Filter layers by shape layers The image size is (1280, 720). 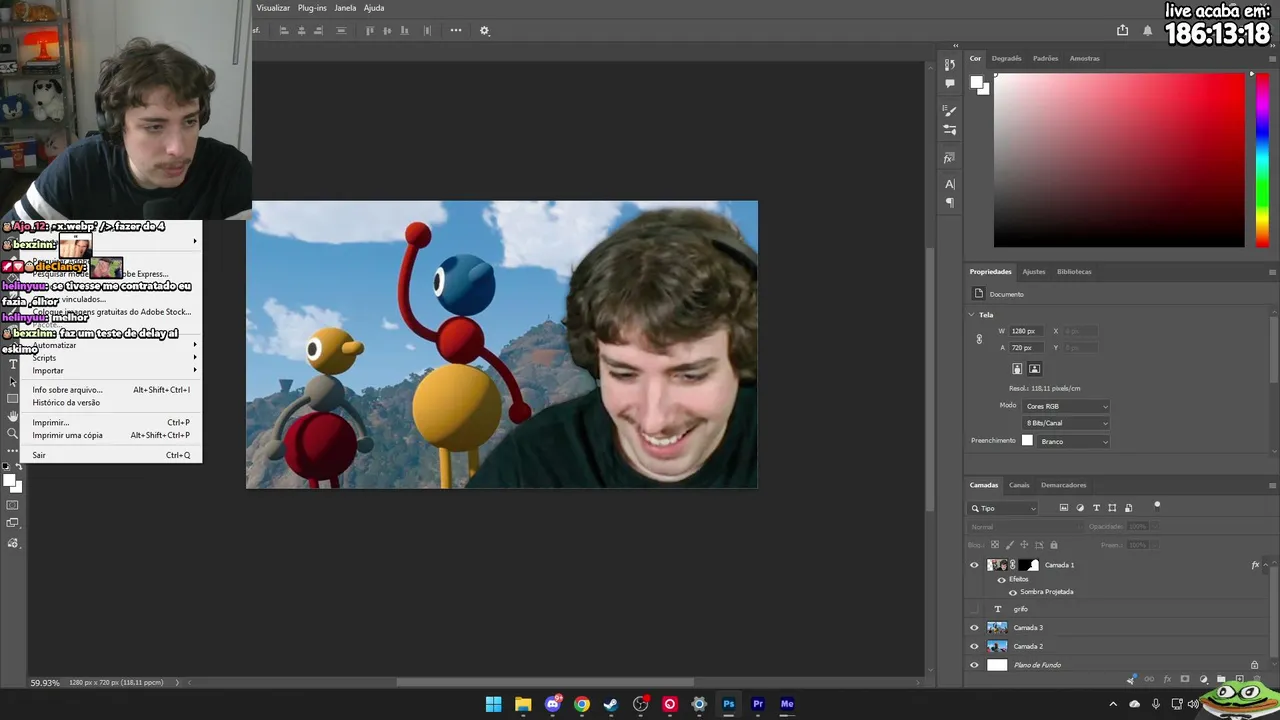click(x=1112, y=508)
